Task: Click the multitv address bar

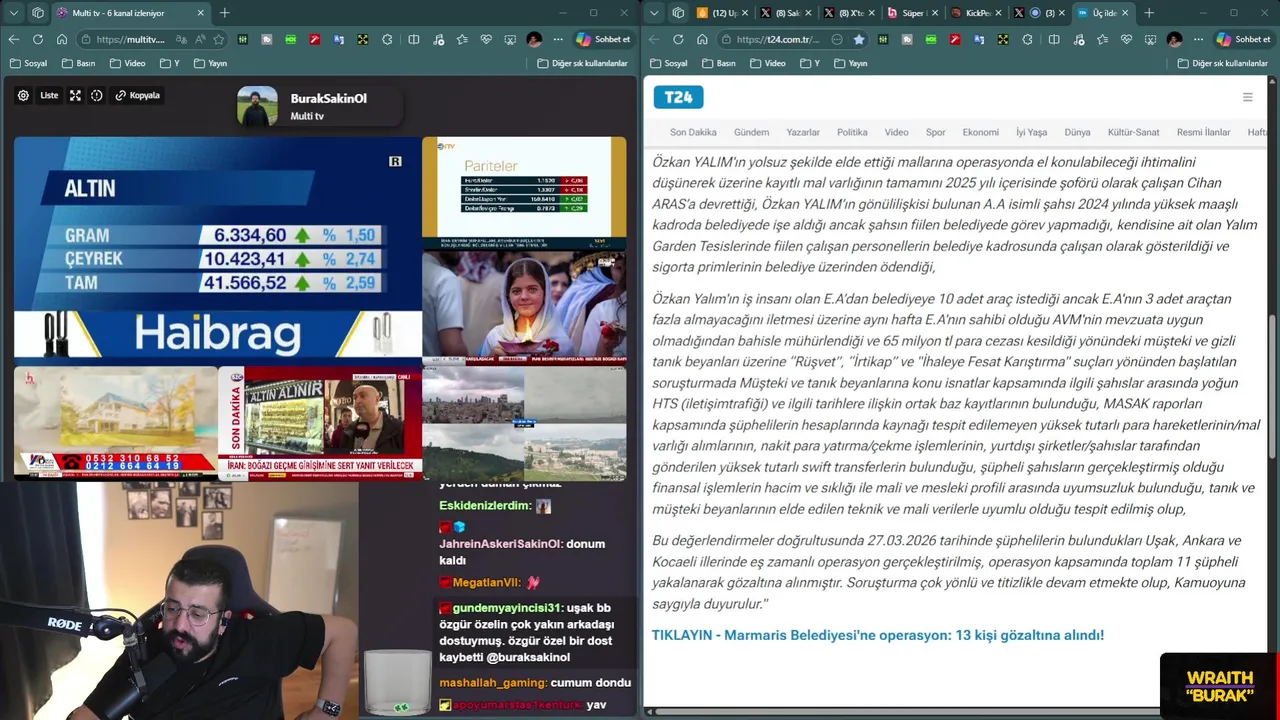Action: coord(130,39)
